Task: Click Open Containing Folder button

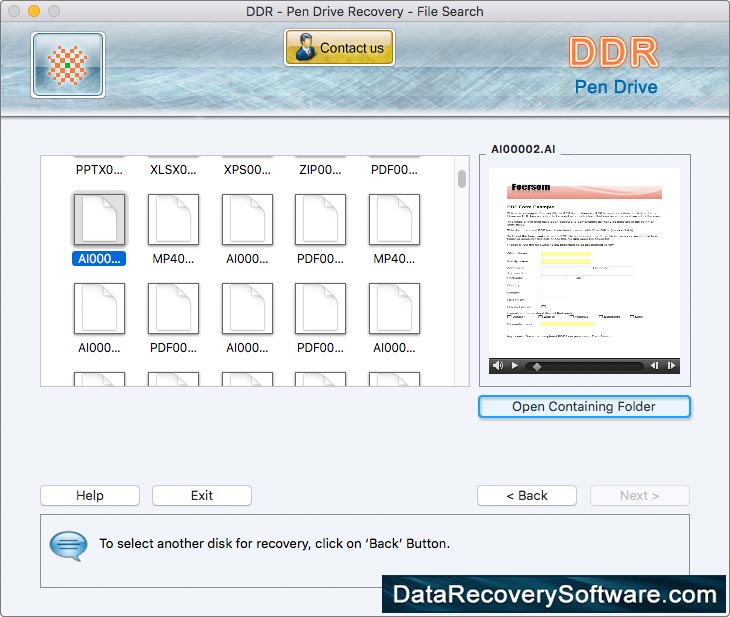Action: point(584,407)
